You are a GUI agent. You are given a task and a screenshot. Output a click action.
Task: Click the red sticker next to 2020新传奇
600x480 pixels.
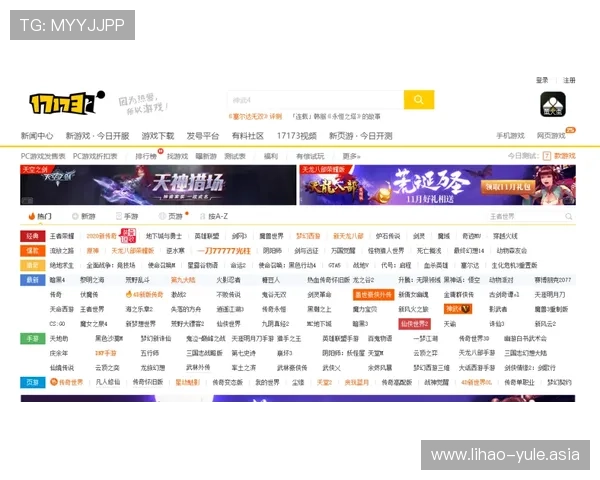pyautogui.click(x=128, y=235)
